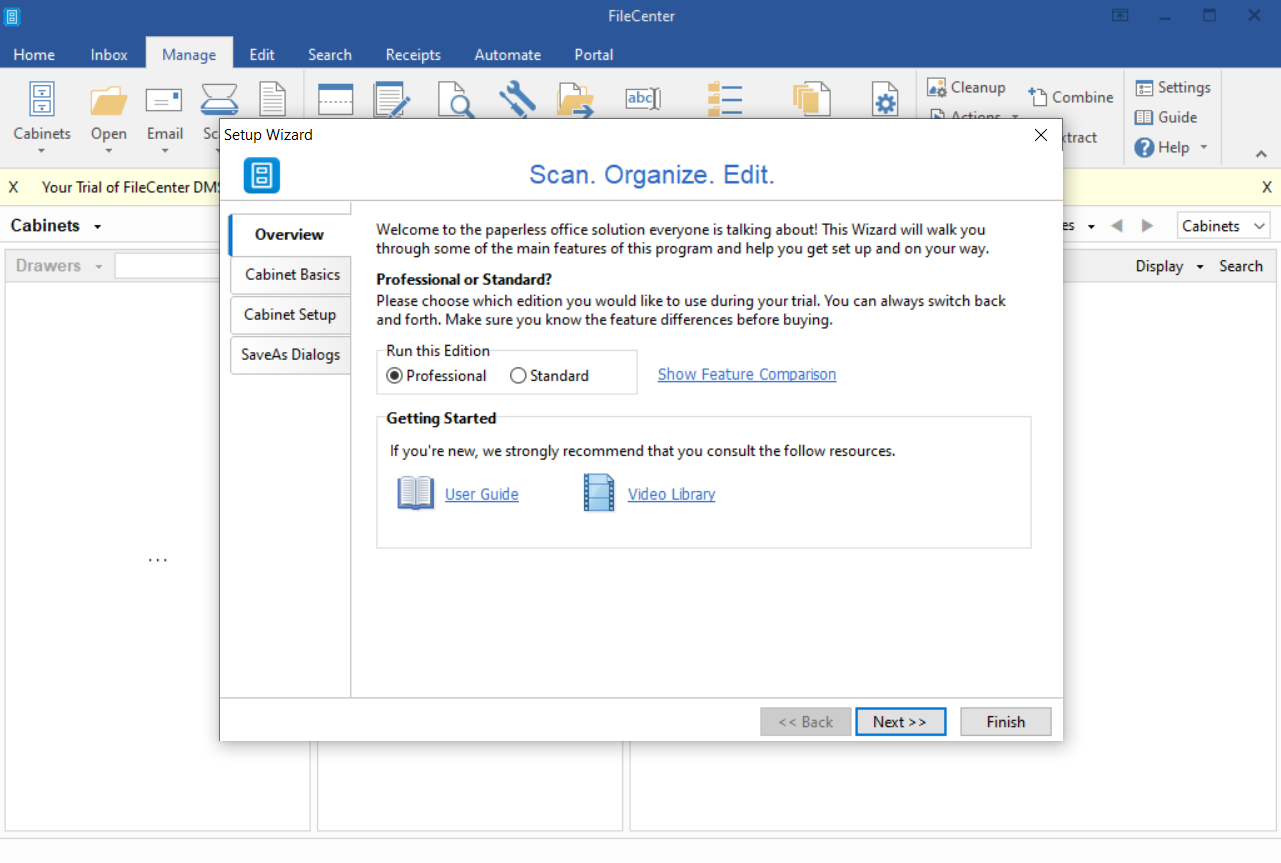This screenshot has width=1281, height=863.
Task: Select the Manage ribbon tab
Action: click(189, 54)
